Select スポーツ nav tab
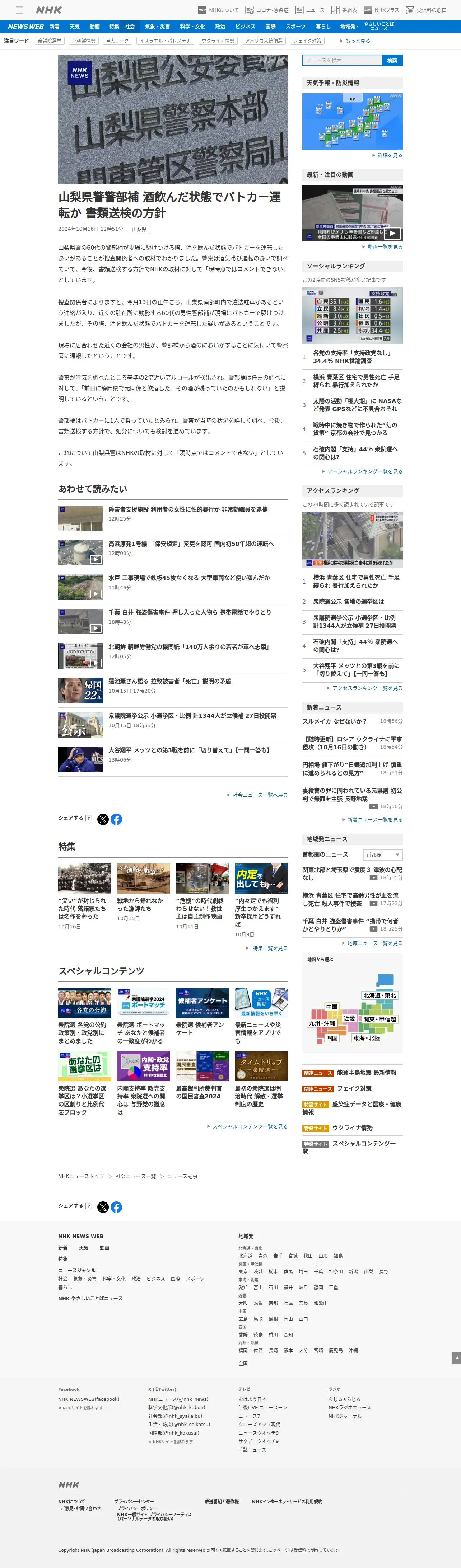Viewport: 461px width, 1568px height. point(295,27)
